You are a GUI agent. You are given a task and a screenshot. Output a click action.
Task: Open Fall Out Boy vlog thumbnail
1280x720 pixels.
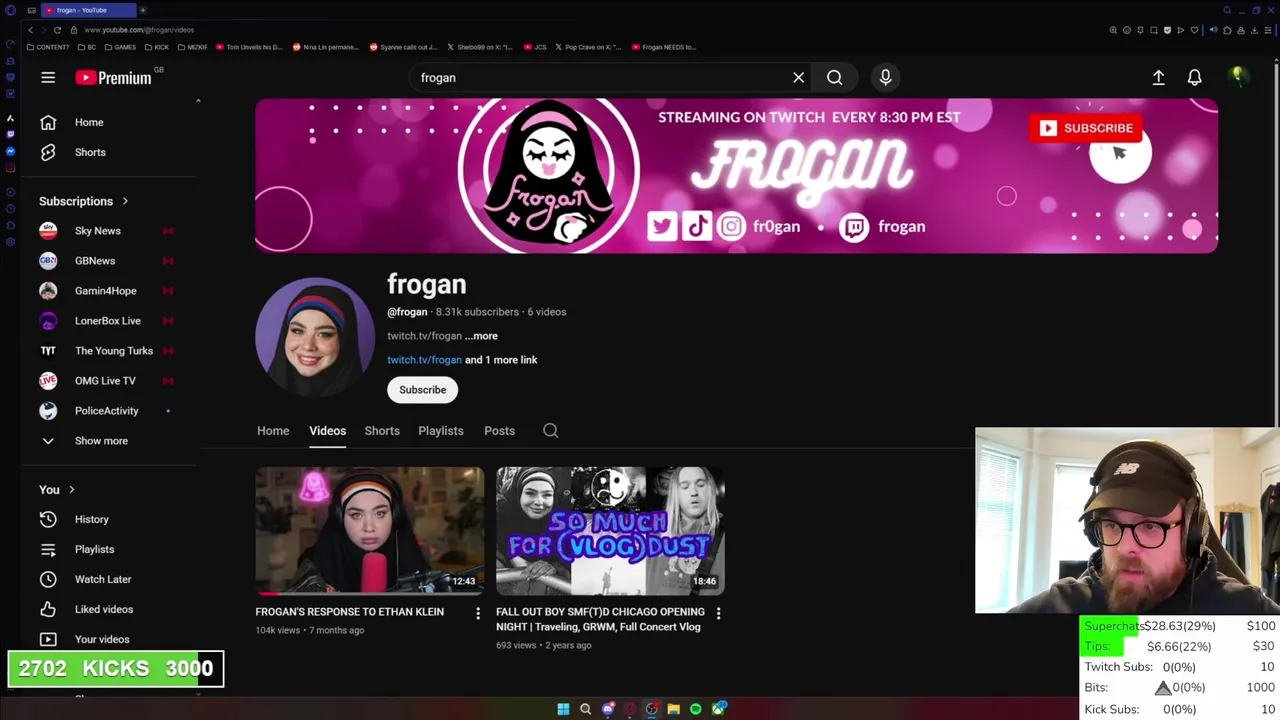pyautogui.click(x=610, y=531)
